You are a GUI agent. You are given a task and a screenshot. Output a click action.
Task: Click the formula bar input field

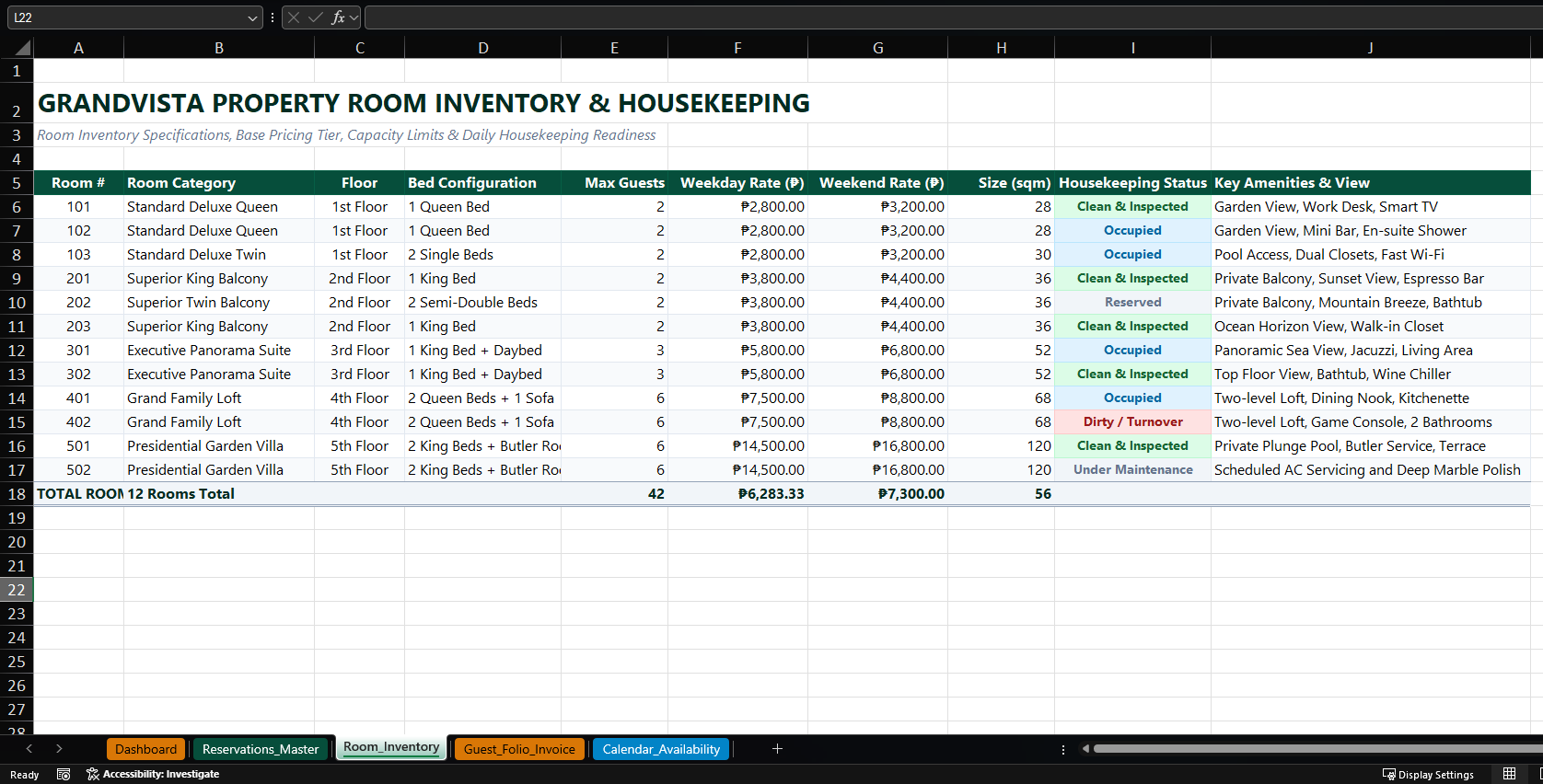[953, 17]
